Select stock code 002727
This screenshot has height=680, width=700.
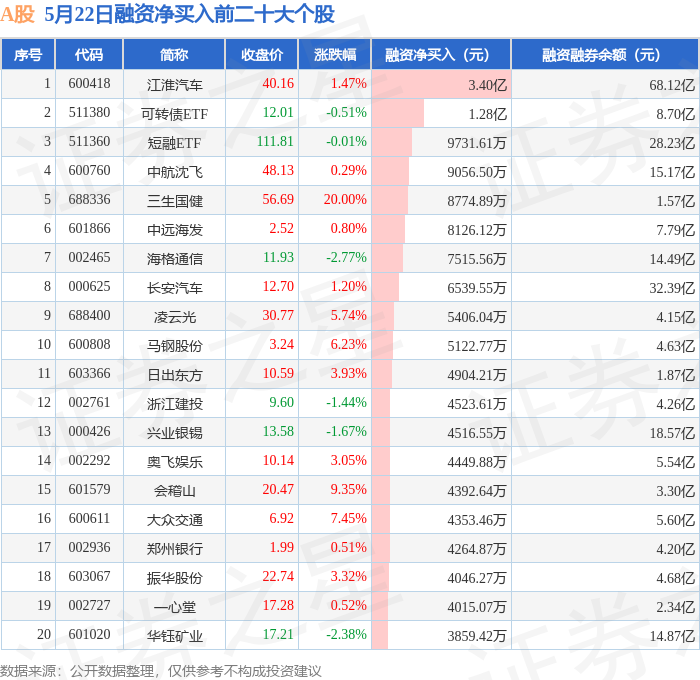tap(89, 606)
